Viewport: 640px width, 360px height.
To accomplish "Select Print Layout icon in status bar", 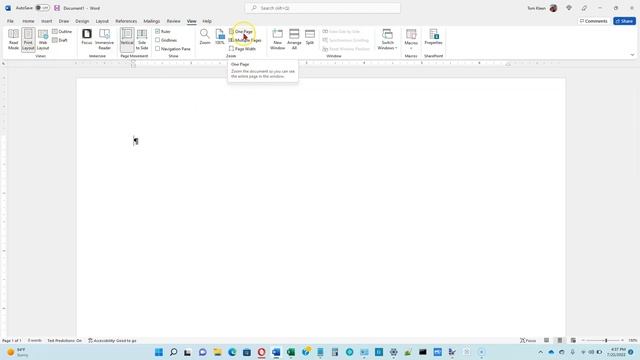I will tap(560, 340).
